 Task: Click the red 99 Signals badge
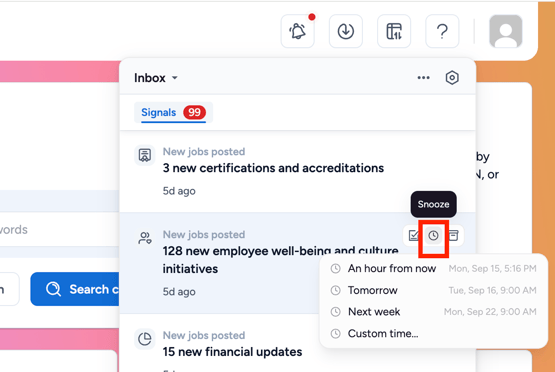pos(194,113)
